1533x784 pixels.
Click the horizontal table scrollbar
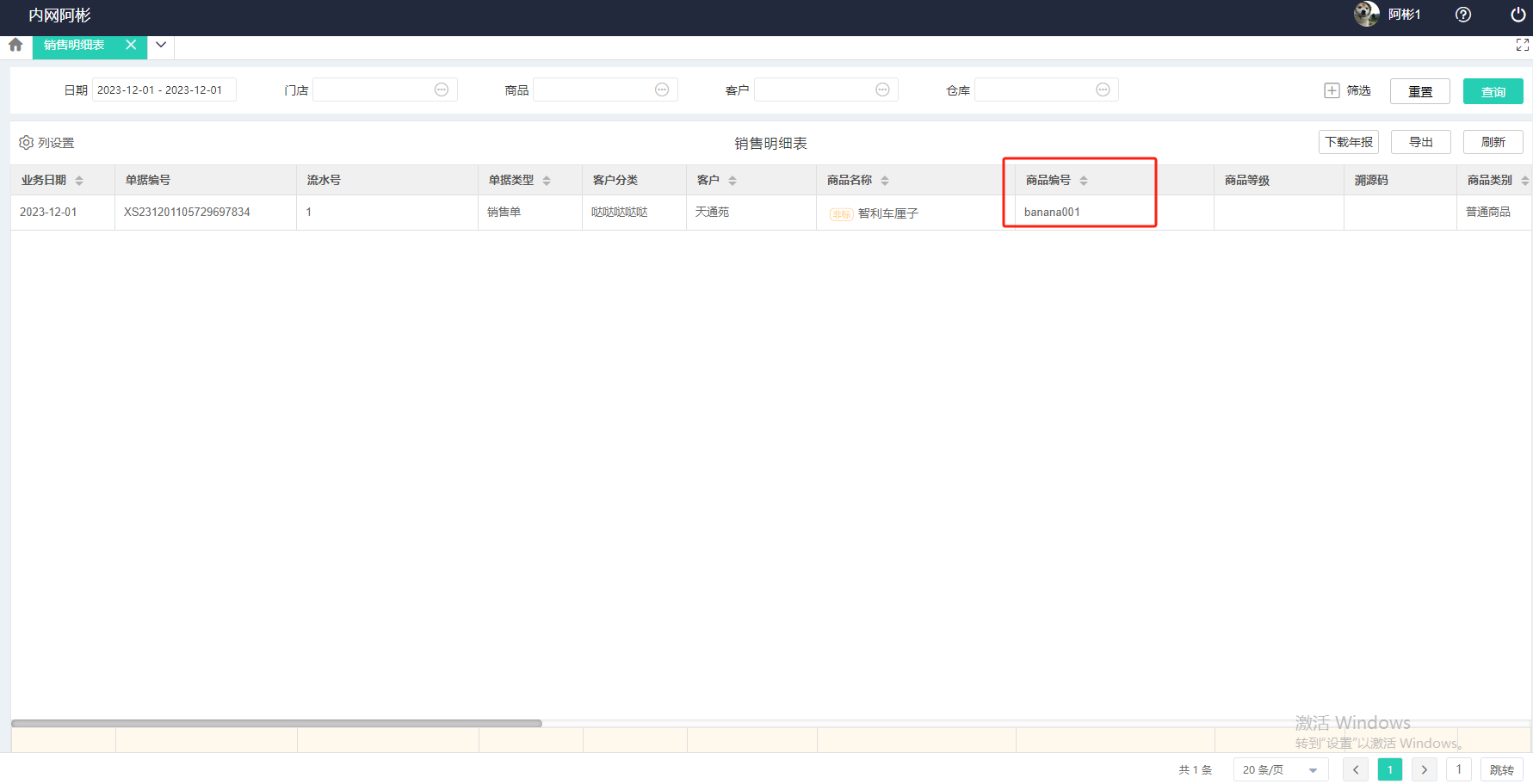point(276,724)
